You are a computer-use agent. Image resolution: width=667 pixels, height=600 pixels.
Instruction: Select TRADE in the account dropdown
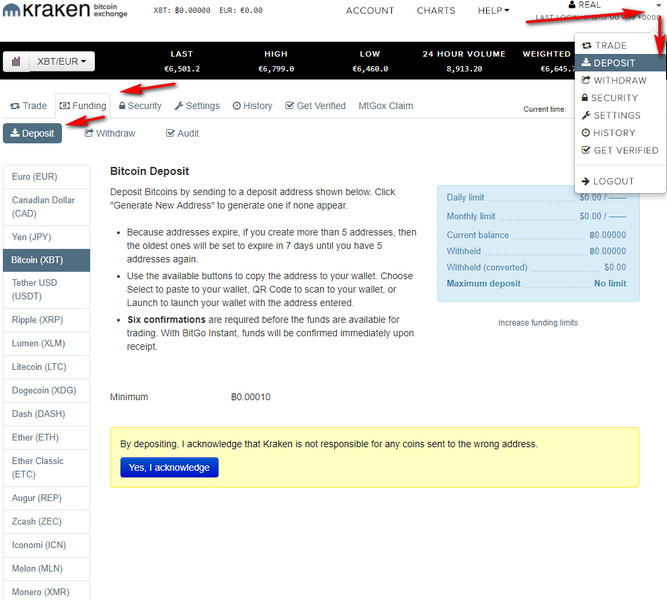(x=620, y=45)
